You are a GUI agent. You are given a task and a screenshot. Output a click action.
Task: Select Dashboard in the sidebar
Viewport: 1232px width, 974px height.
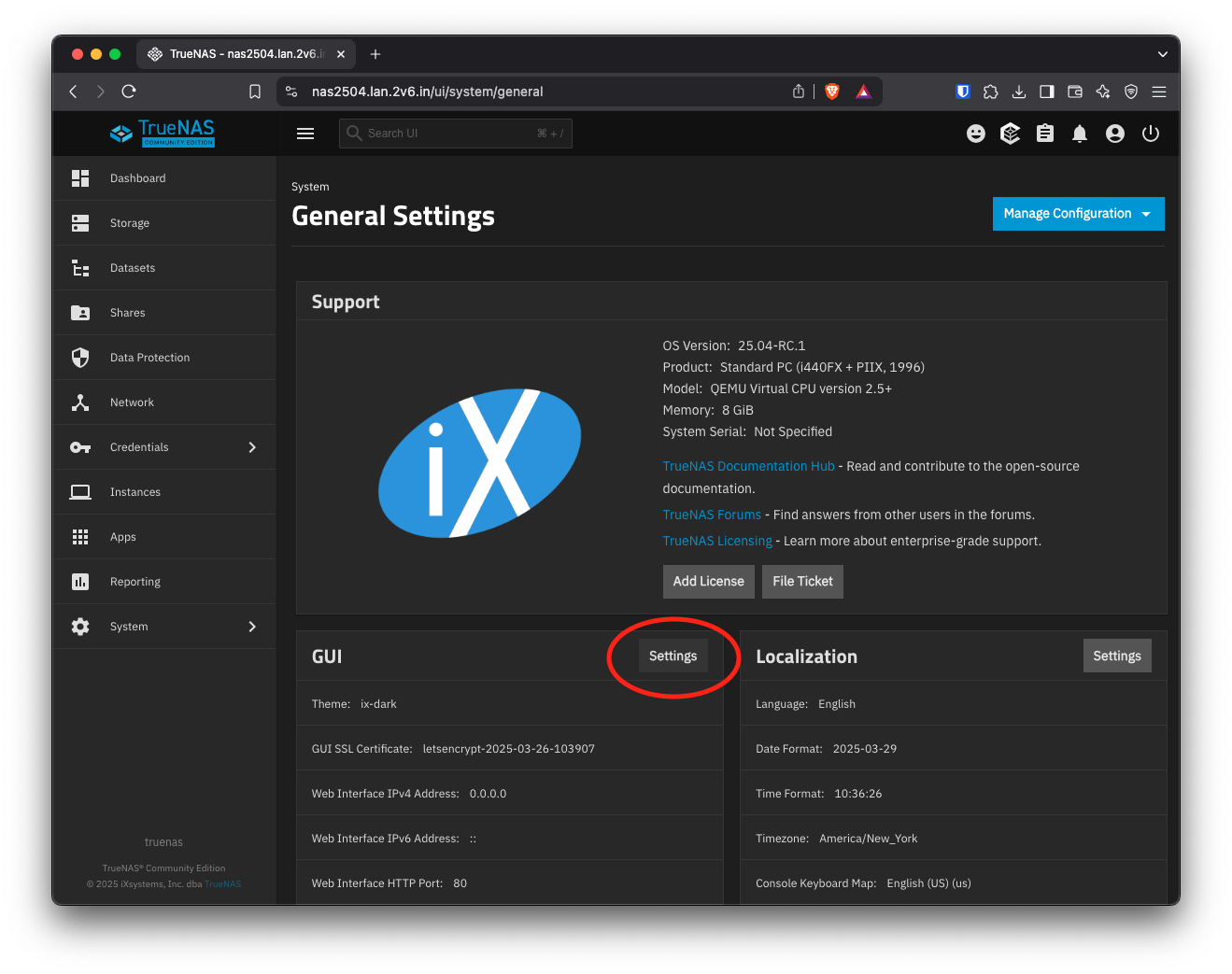164,178
